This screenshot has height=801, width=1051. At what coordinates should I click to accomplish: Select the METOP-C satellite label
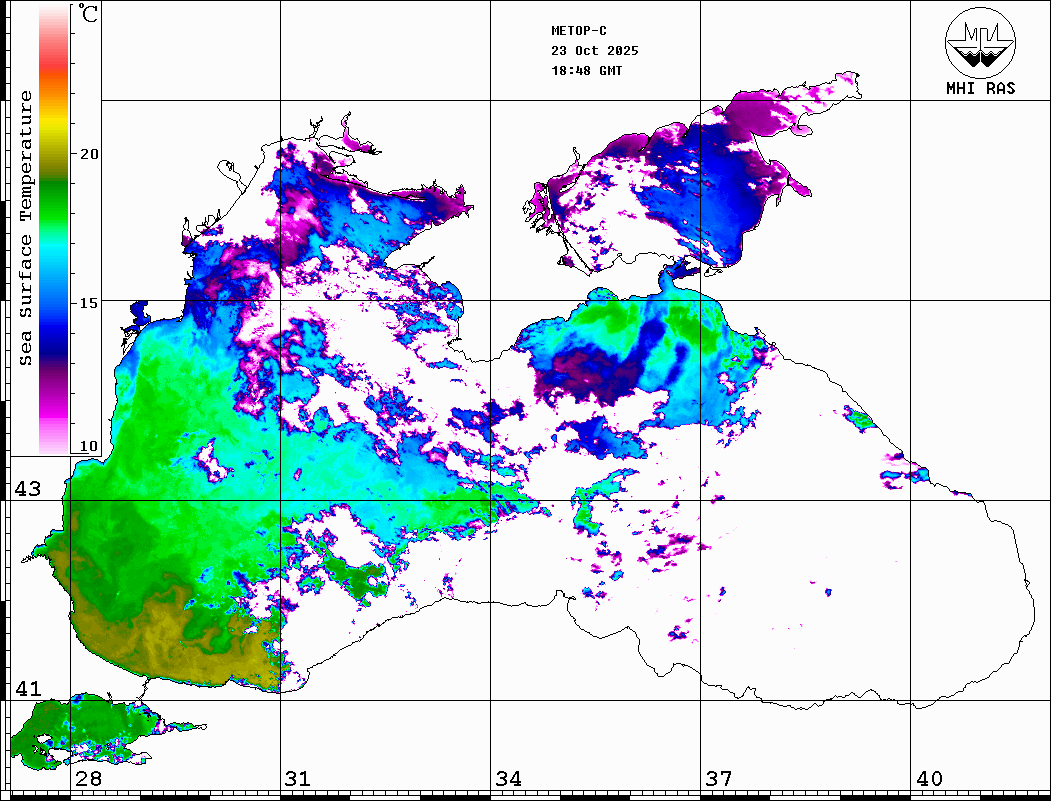click(x=579, y=31)
